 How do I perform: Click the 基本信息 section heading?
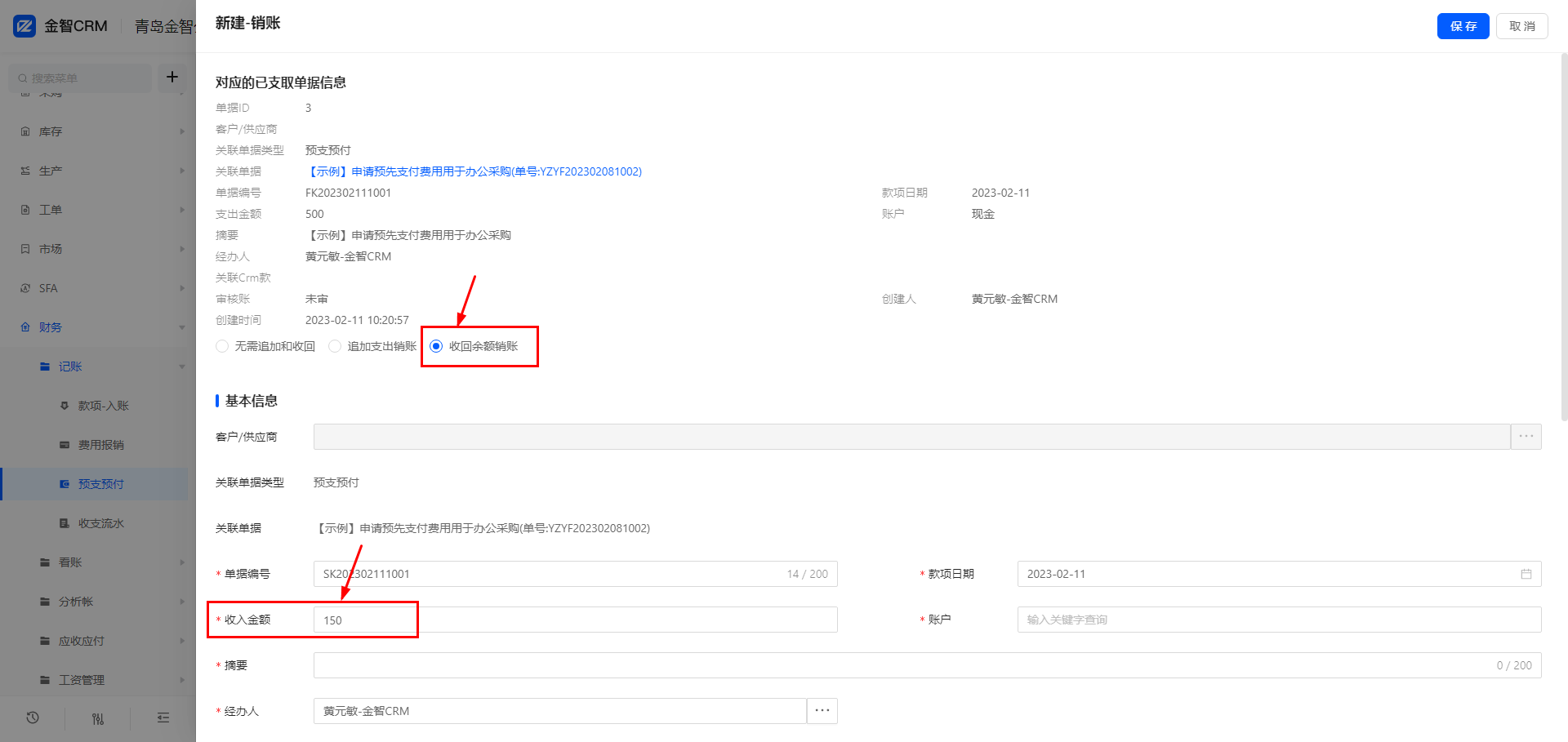(x=252, y=401)
